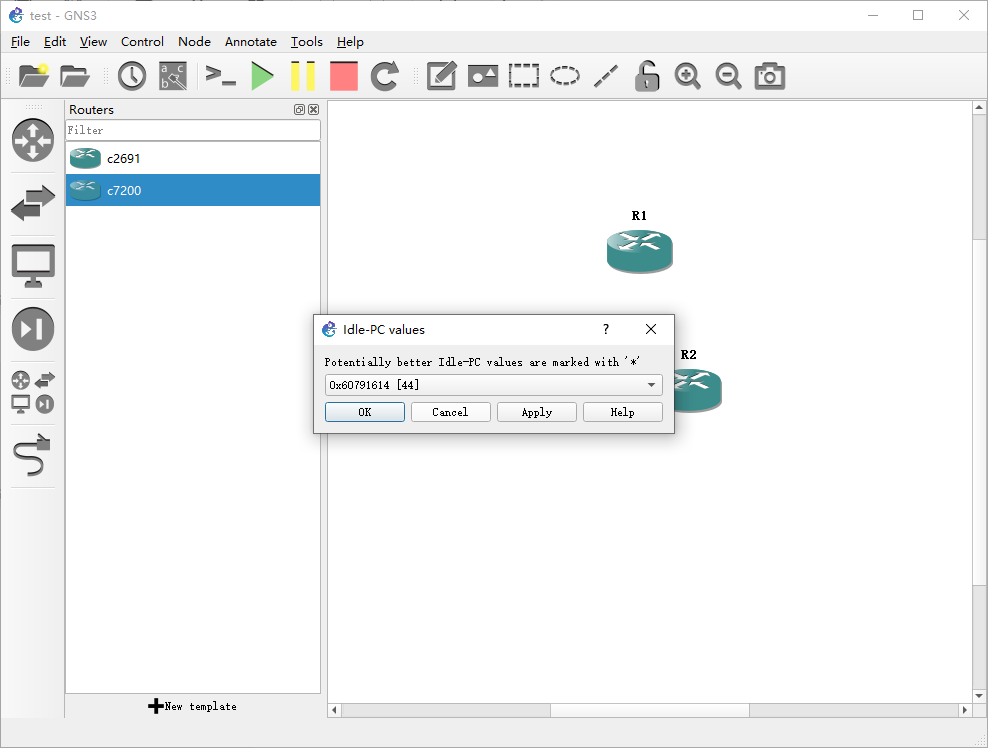This screenshot has width=988, height=748.
Task: Click the horizontal scrollbar thumb
Action: pos(650,710)
